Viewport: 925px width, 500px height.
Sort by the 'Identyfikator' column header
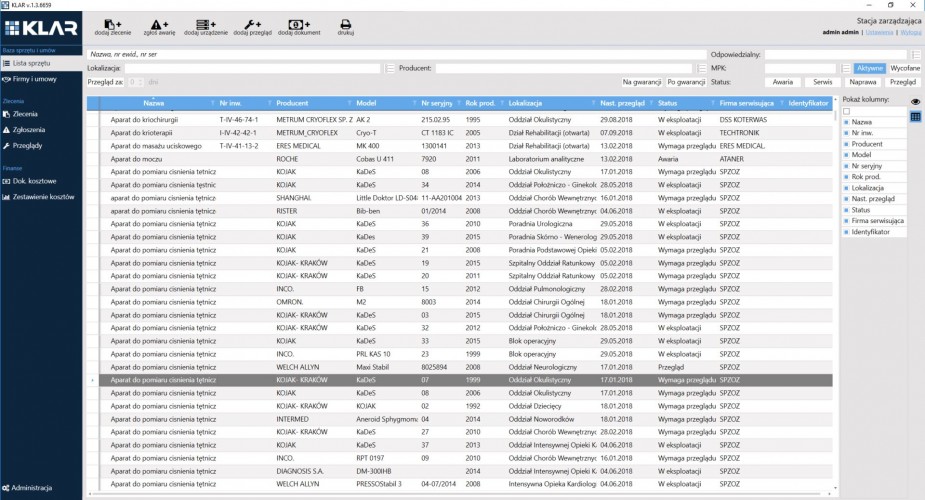[x=808, y=103]
